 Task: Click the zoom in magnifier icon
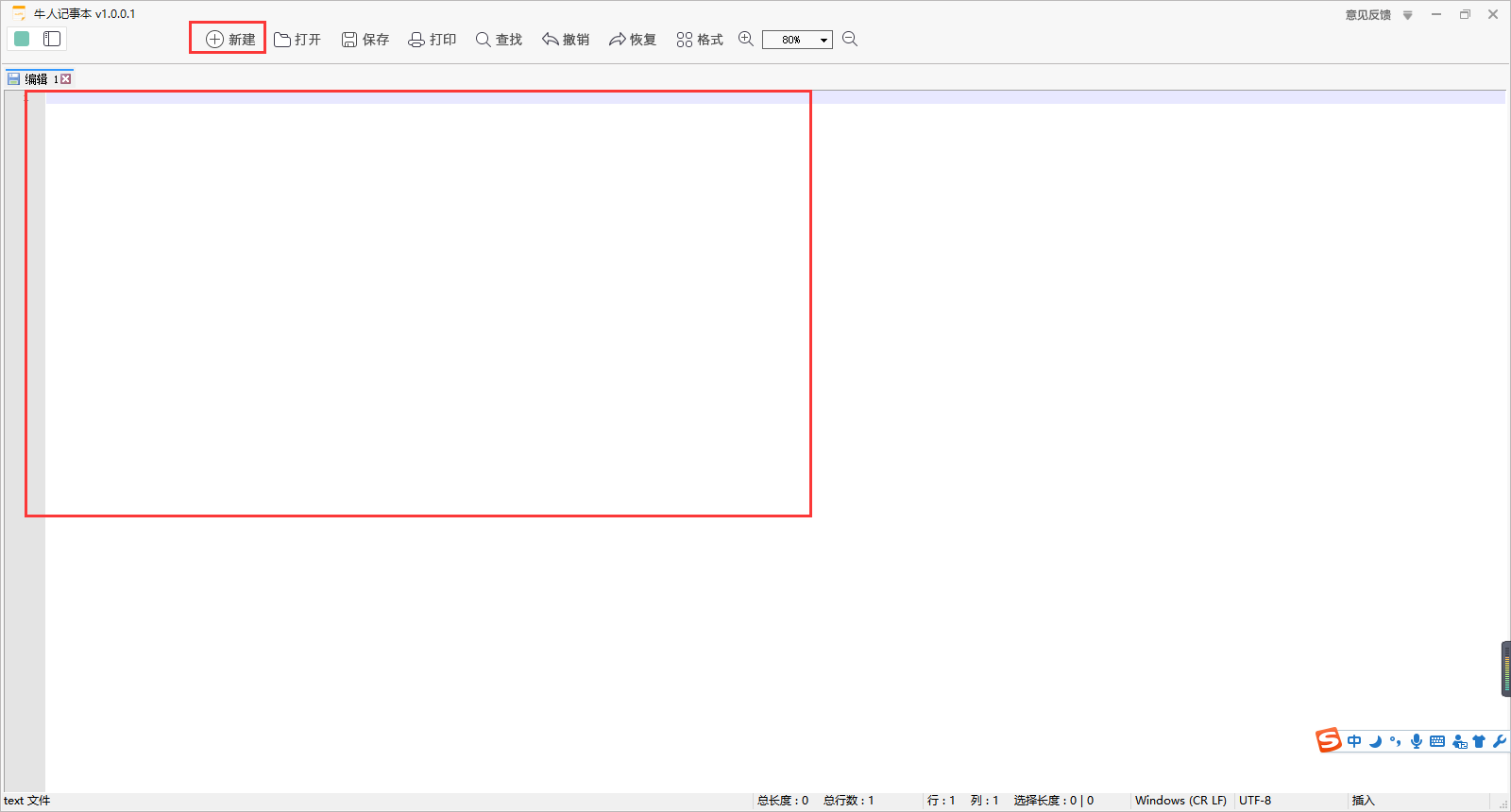click(746, 39)
